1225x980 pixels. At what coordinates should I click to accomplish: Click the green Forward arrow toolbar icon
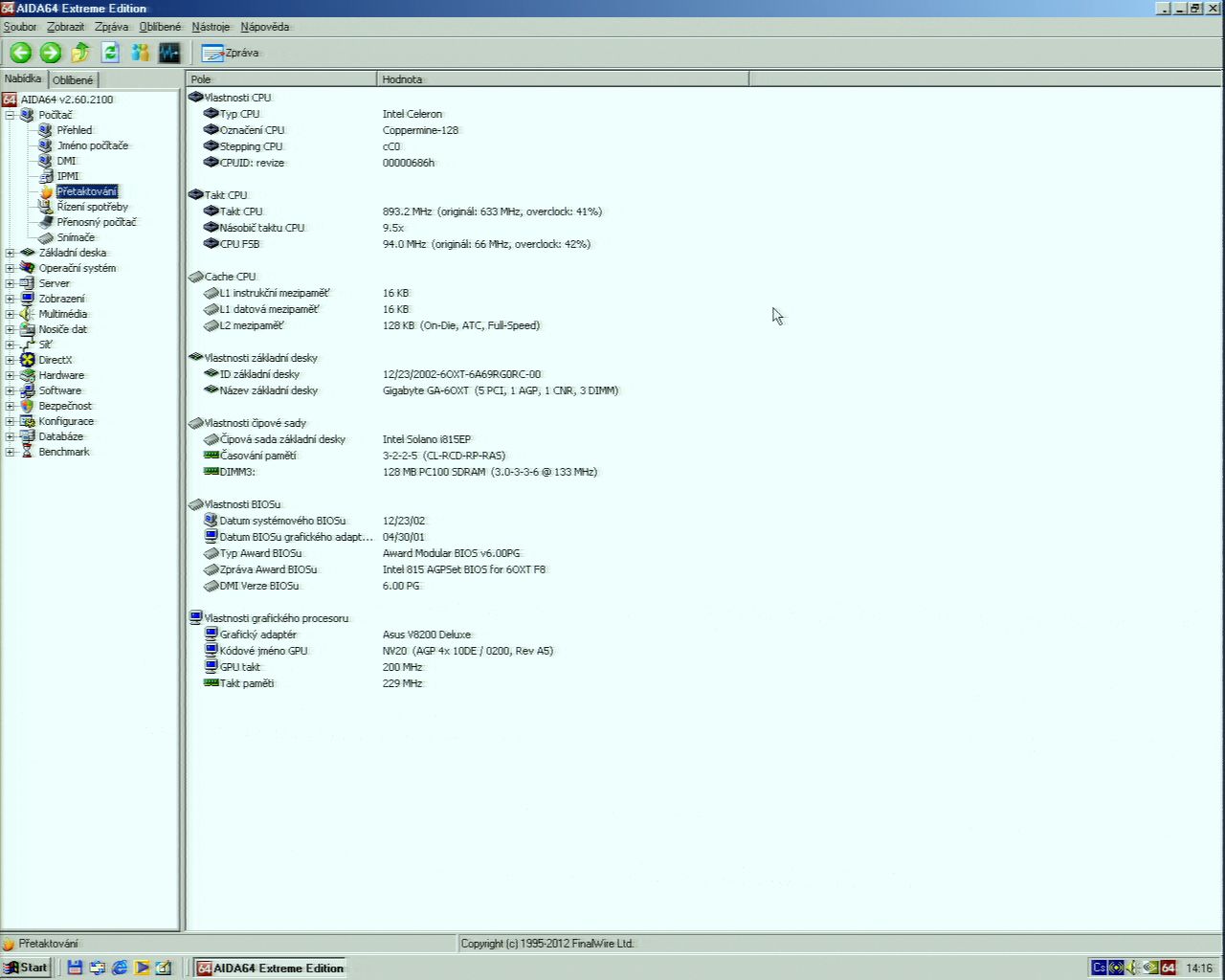51,53
